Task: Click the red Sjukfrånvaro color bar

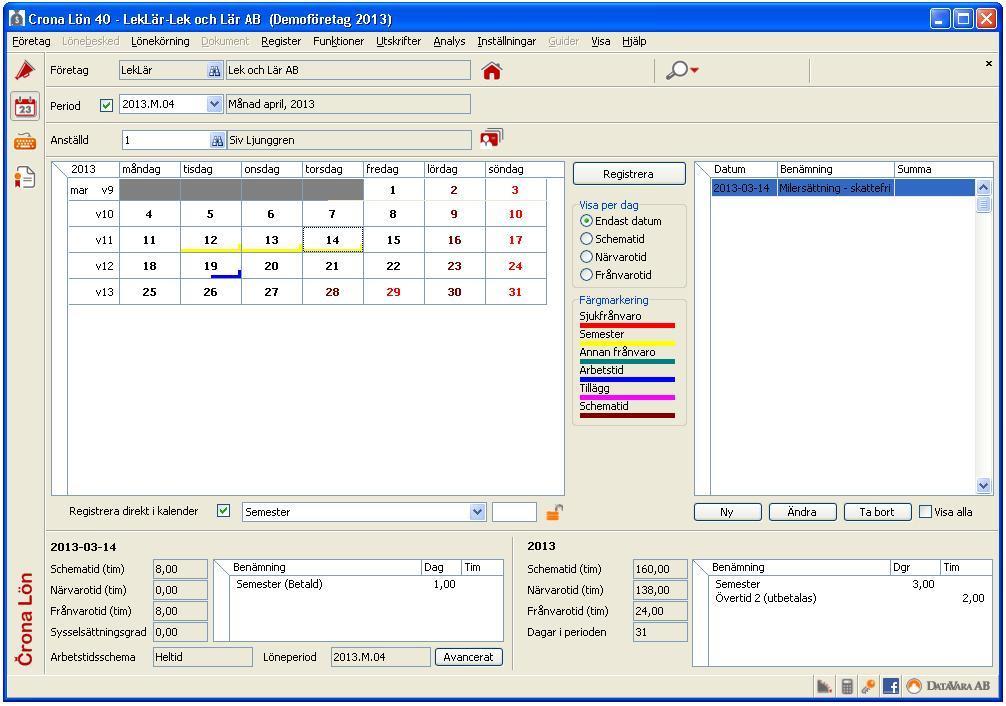Action: (x=627, y=325)
